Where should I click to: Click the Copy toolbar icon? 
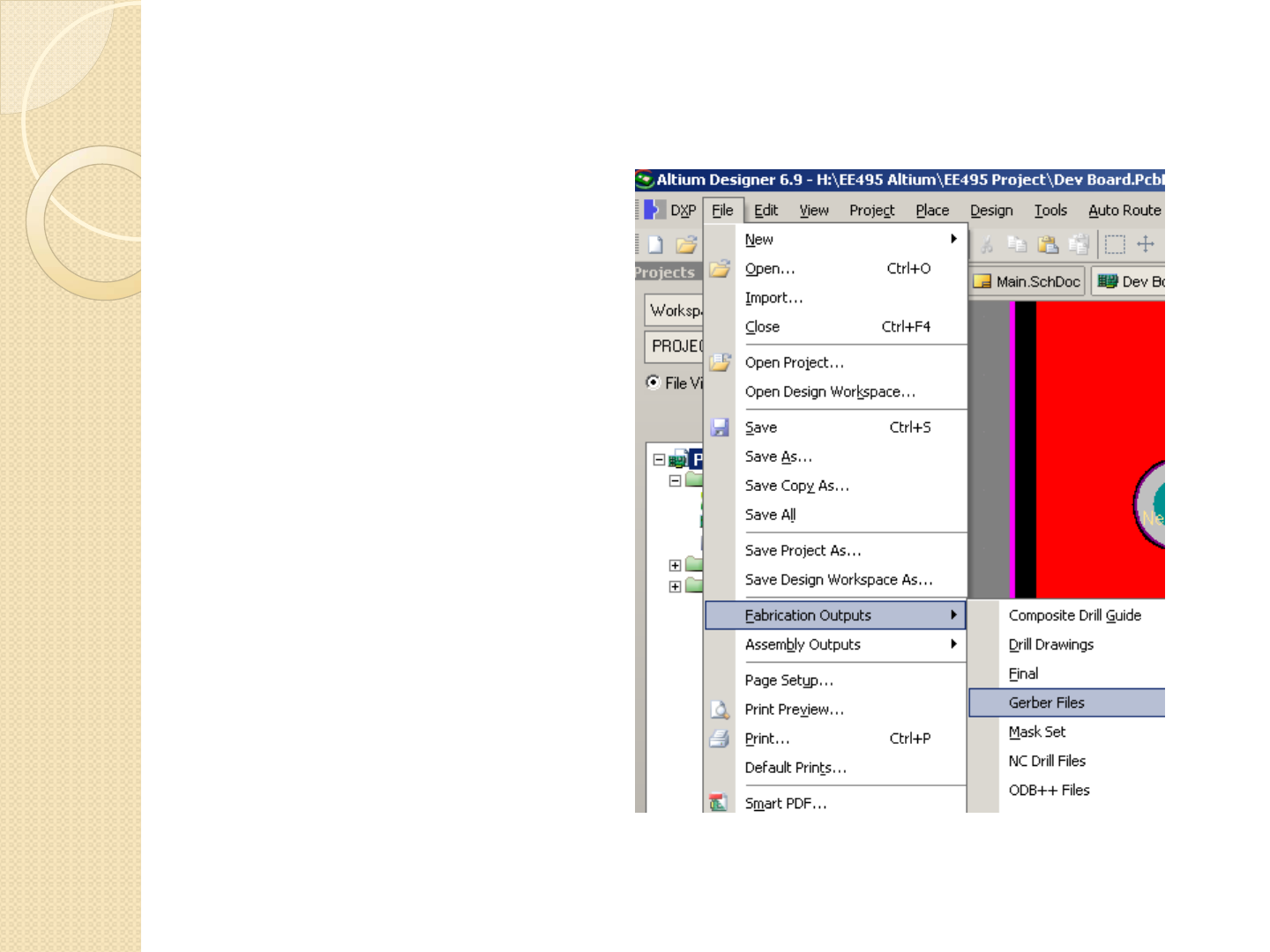pyautogui.click(x=1017, y=244)
